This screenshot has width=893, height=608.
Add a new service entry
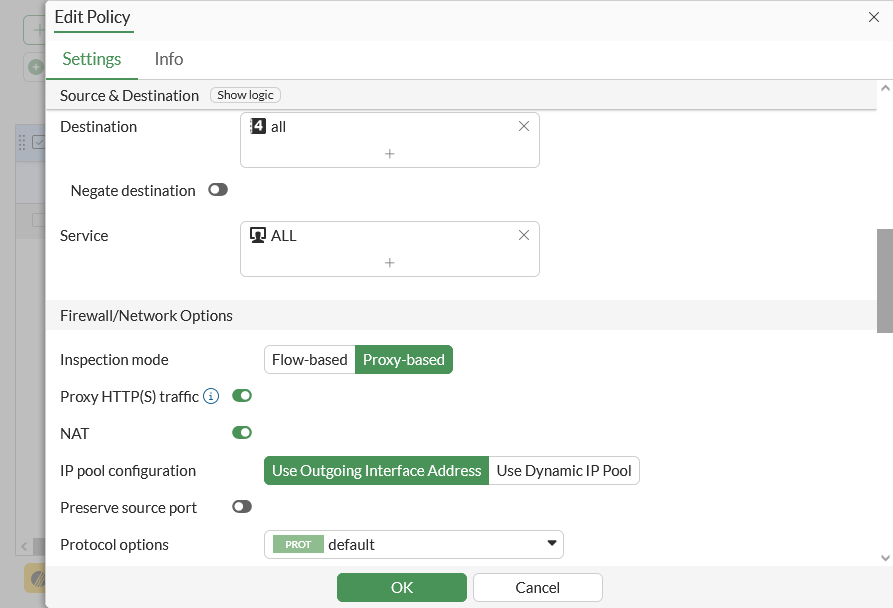click(390, 262)
